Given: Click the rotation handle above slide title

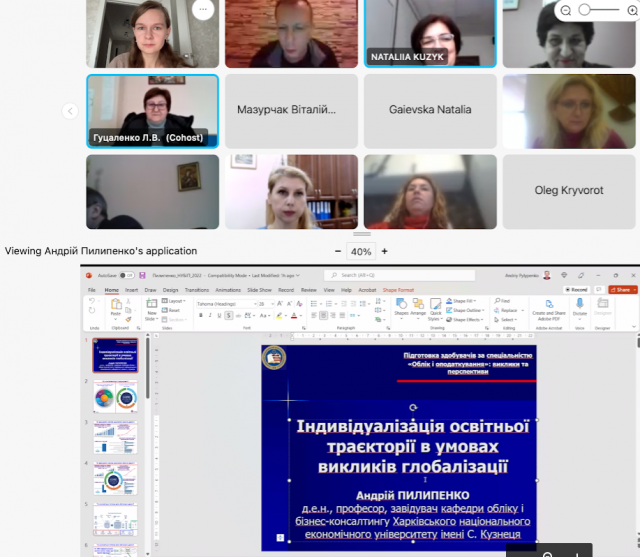Looking at the screenshot, I should 413,407.
